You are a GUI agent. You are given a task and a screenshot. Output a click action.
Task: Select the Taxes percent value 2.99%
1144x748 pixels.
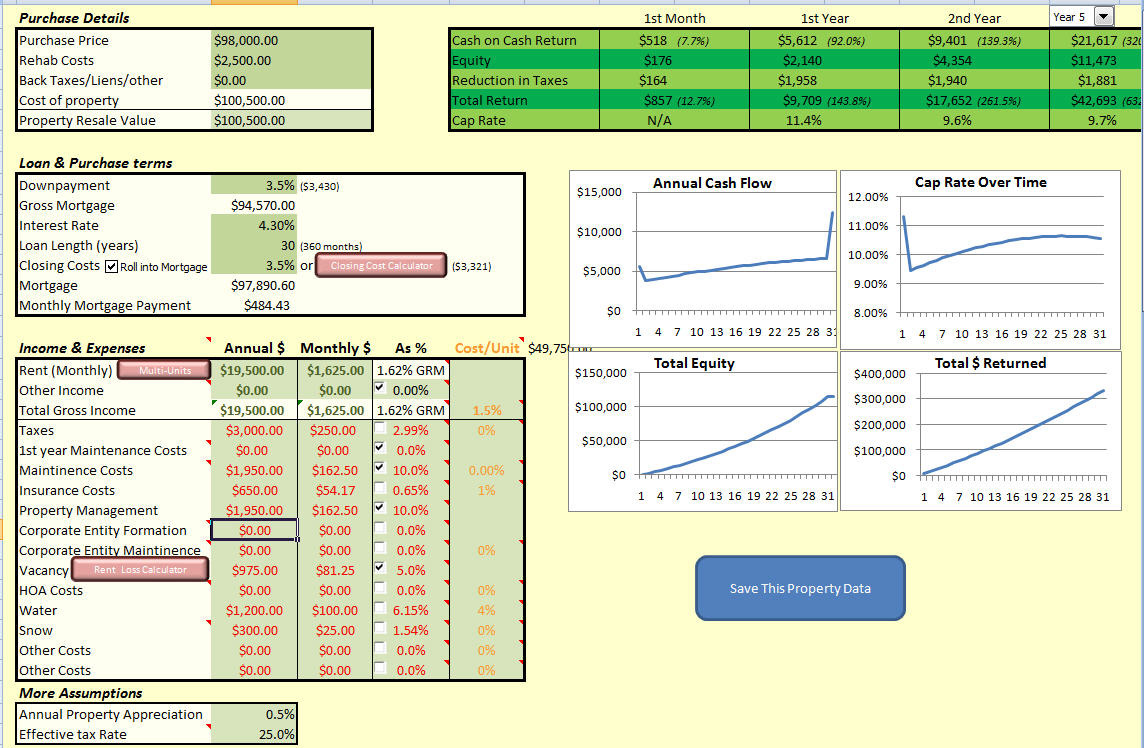coord(411,431)
